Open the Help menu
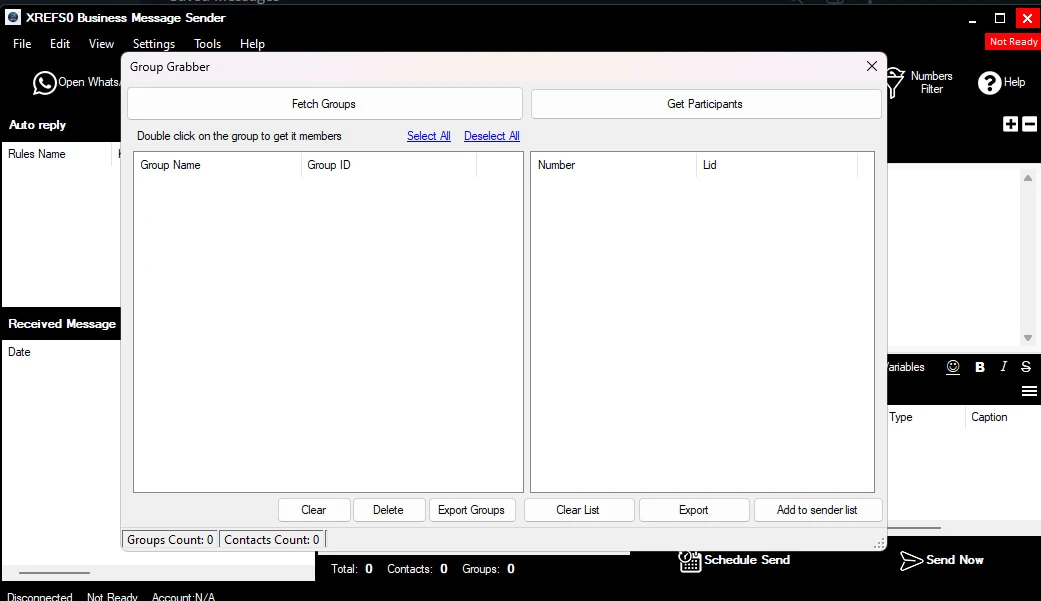This screenshot has height=601, width=1041. (252, 44)
